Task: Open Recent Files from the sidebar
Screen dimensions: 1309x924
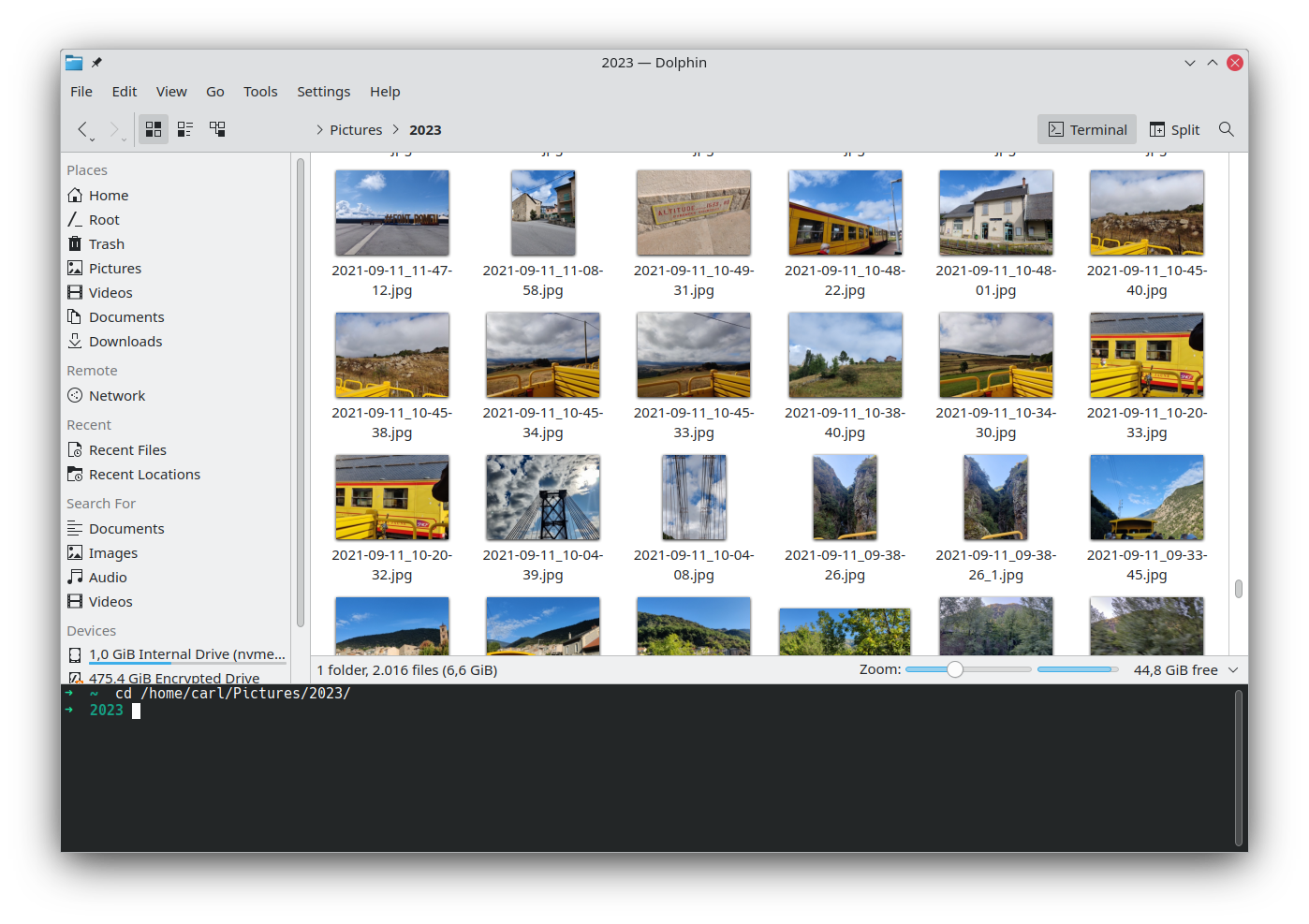Action: point(127,449)
